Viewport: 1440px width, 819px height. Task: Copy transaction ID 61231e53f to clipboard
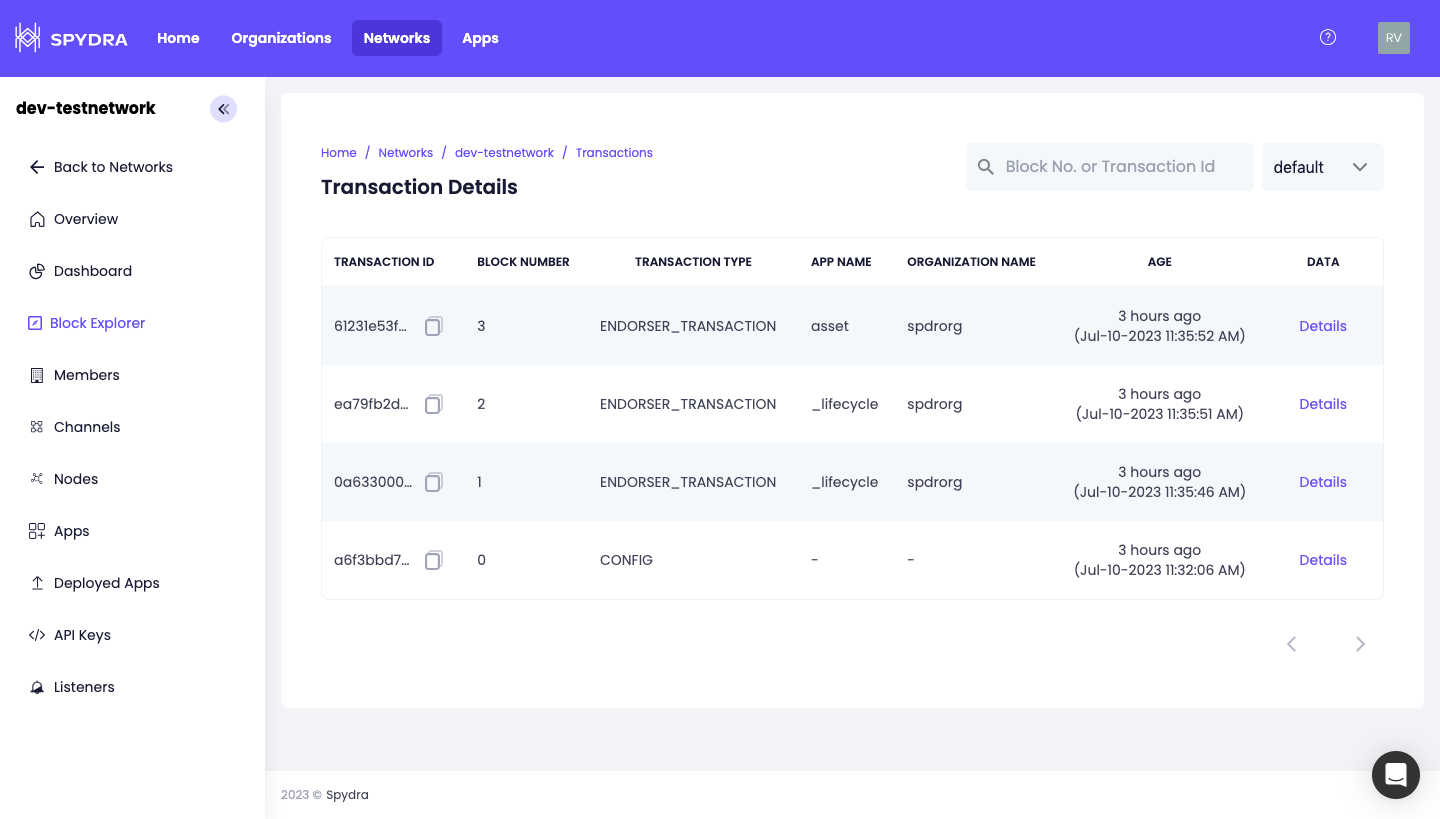433,326
